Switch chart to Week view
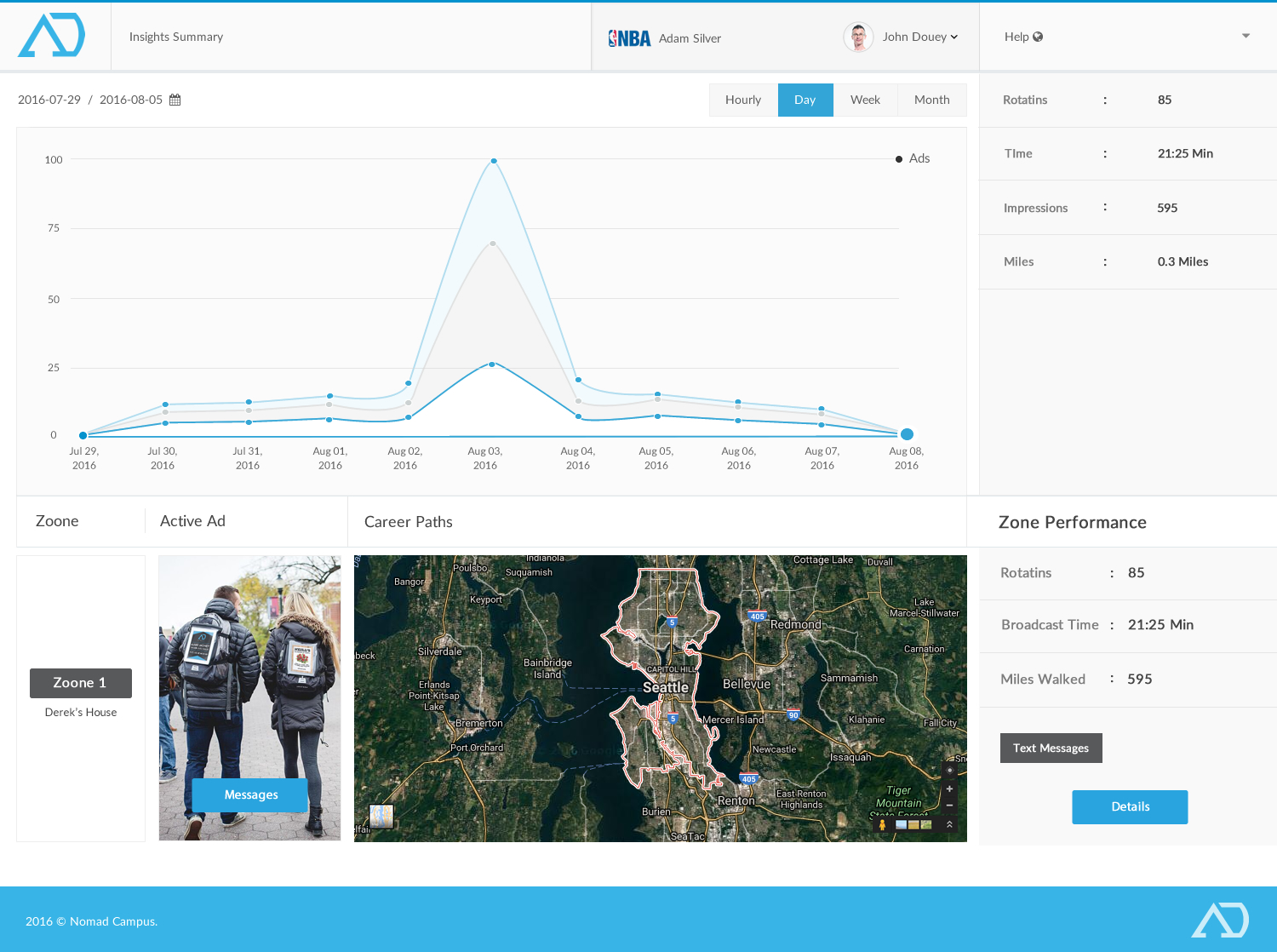The height and width of the screenshot is (952, 1277). 865,100
